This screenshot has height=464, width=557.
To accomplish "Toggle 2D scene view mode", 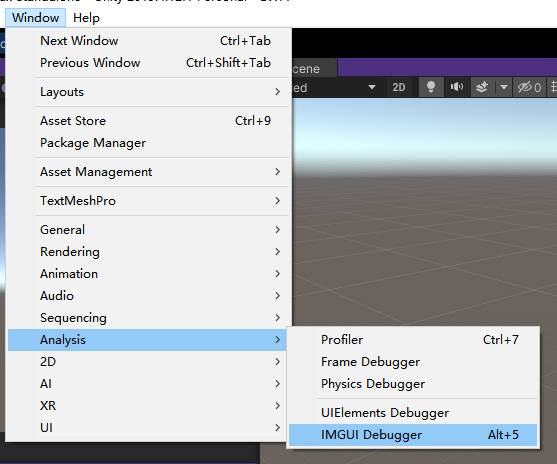I will (x=399, y=87).
